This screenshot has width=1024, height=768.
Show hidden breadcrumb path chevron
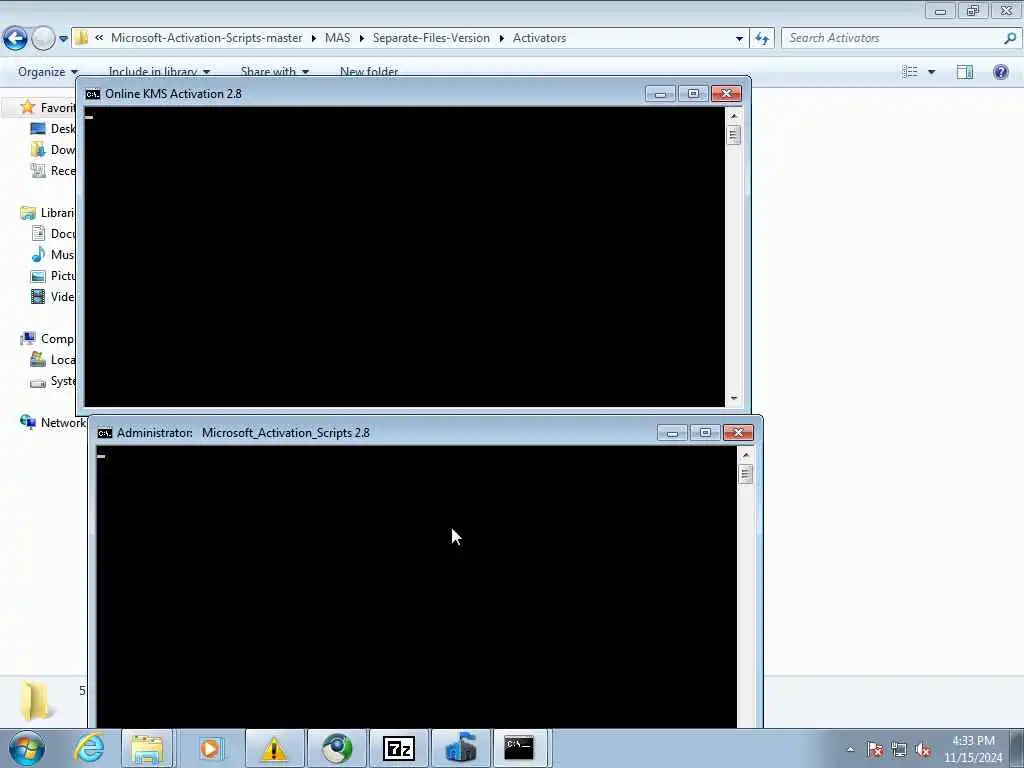pyautogui.click(x=99, y=38)
